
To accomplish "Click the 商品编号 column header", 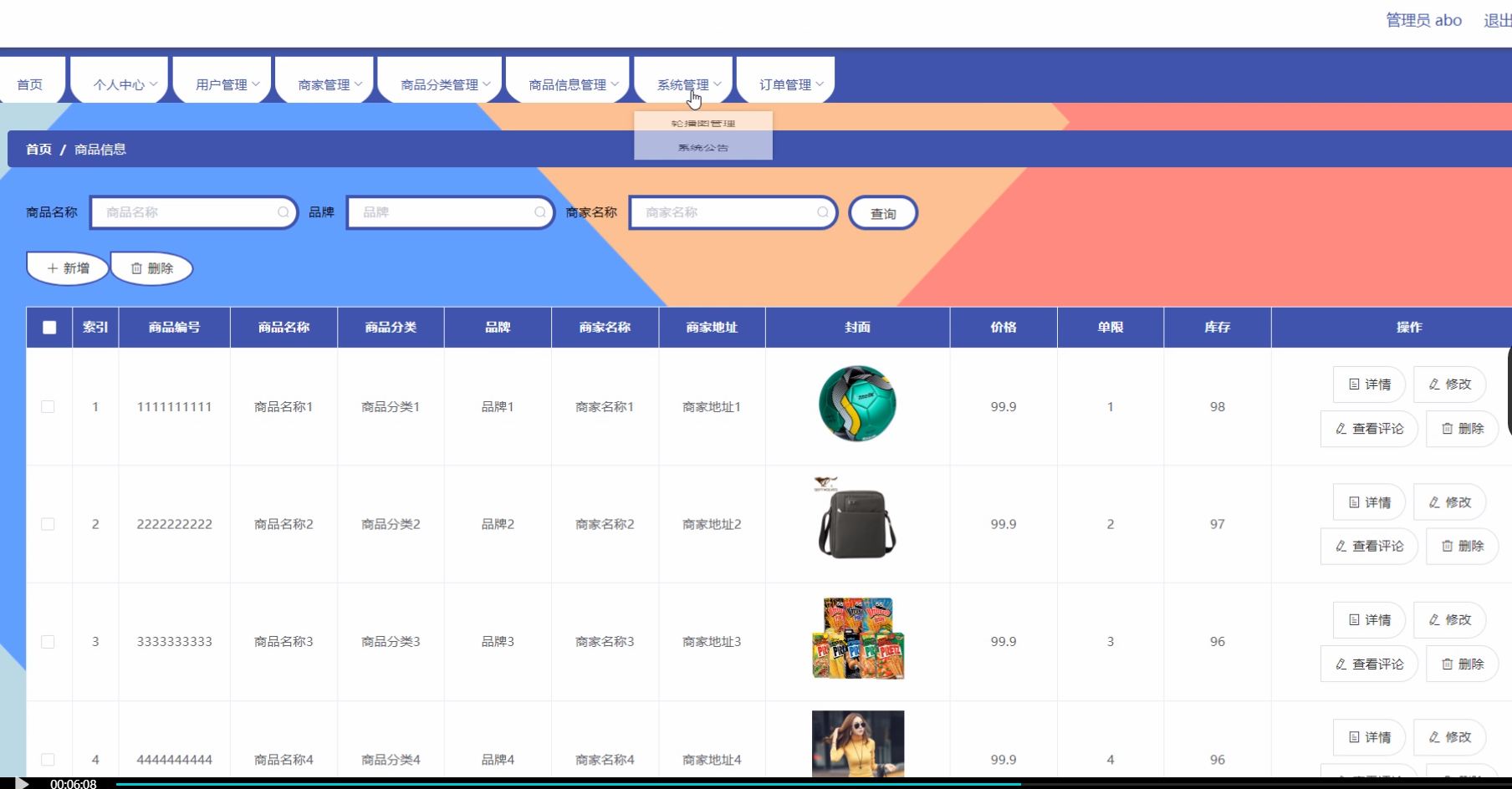I will [x=174, y=328].
